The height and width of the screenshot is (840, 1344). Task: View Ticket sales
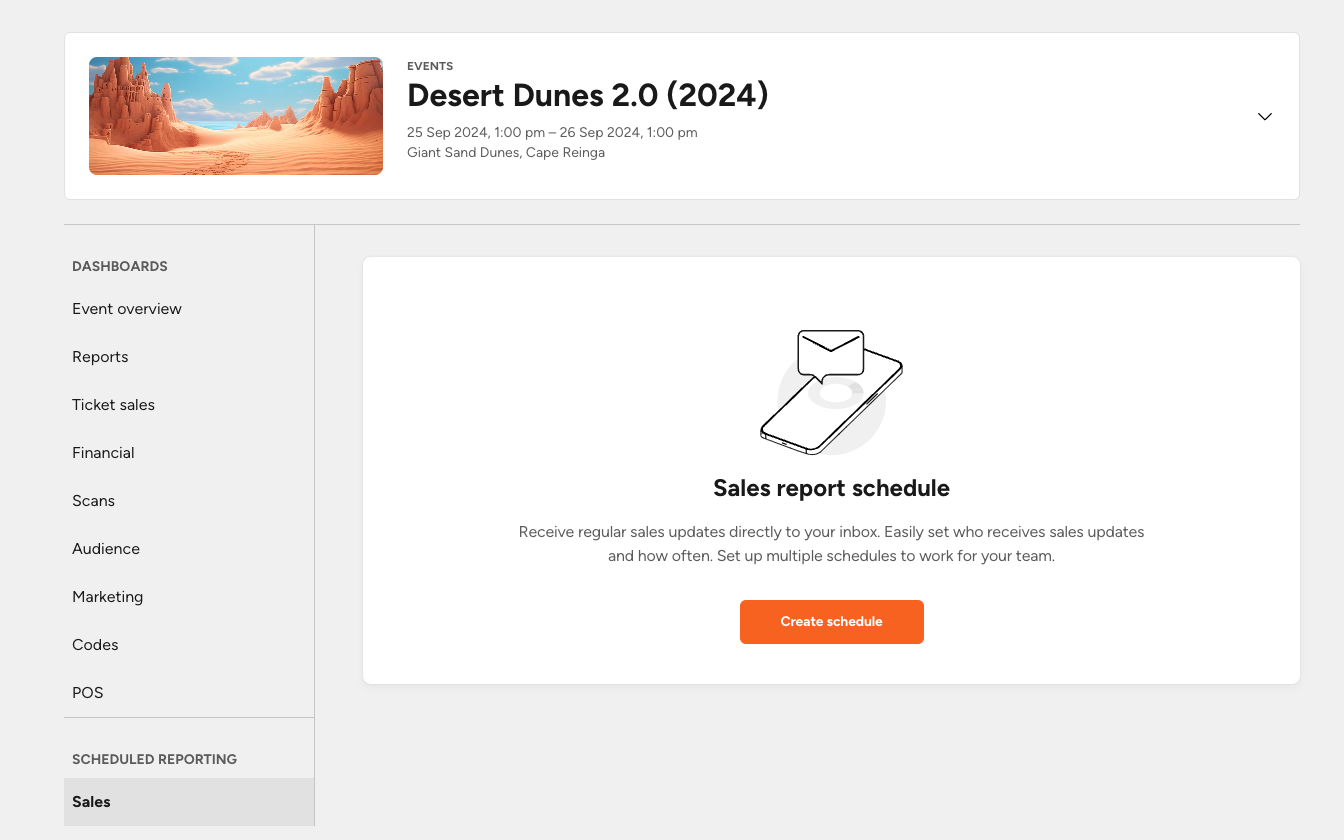coord(113,404)
